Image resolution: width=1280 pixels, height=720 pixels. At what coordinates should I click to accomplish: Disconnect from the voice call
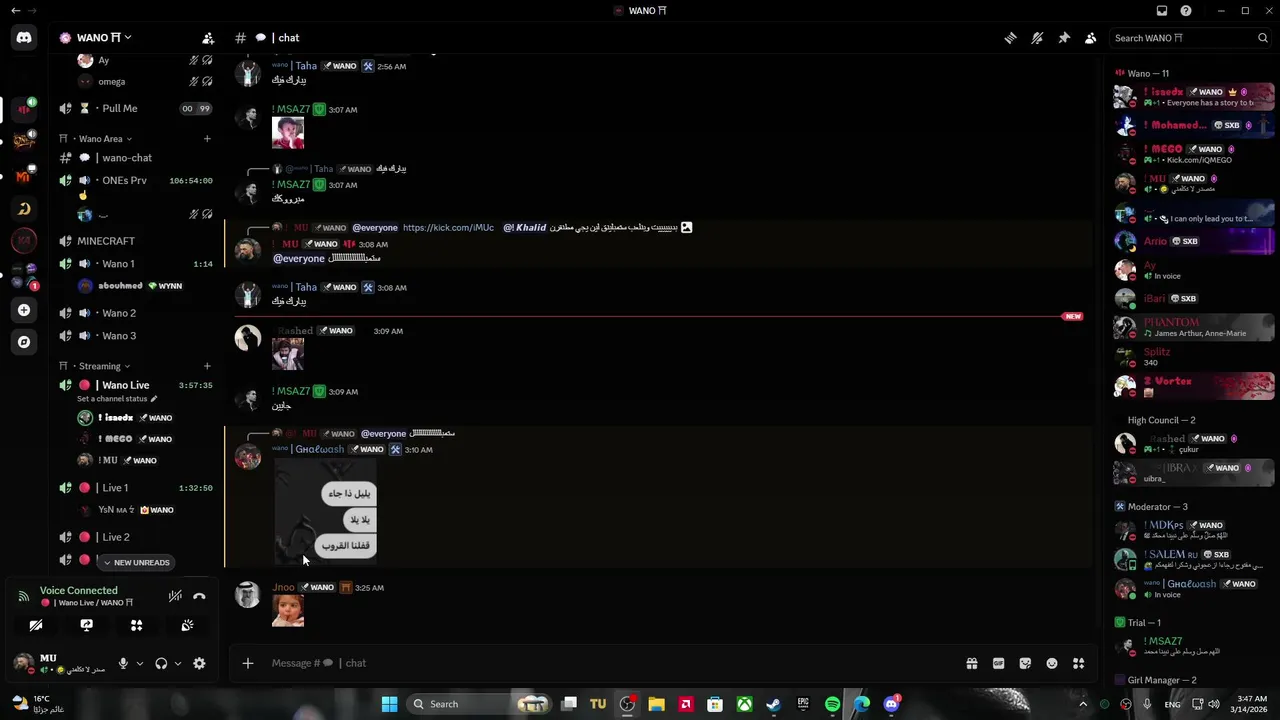199,596
